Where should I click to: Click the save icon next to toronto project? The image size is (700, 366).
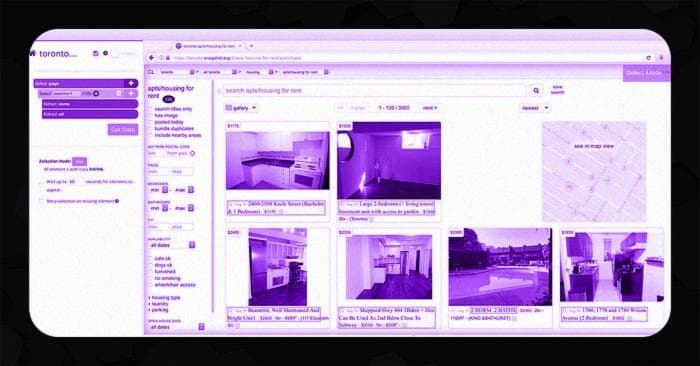[x=96, y=53]
